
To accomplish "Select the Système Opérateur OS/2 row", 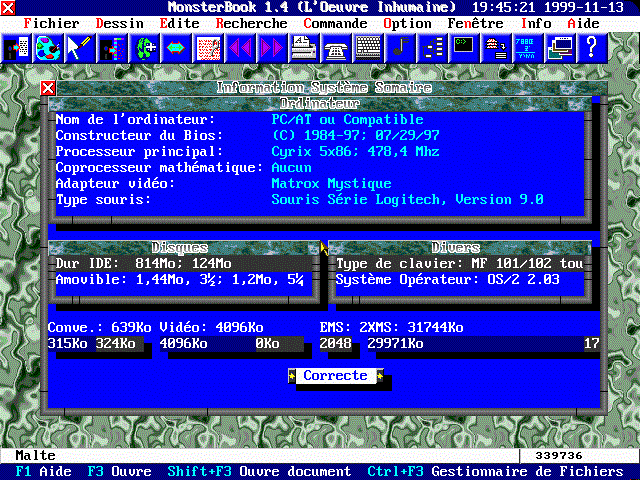I will coord(460,280).
